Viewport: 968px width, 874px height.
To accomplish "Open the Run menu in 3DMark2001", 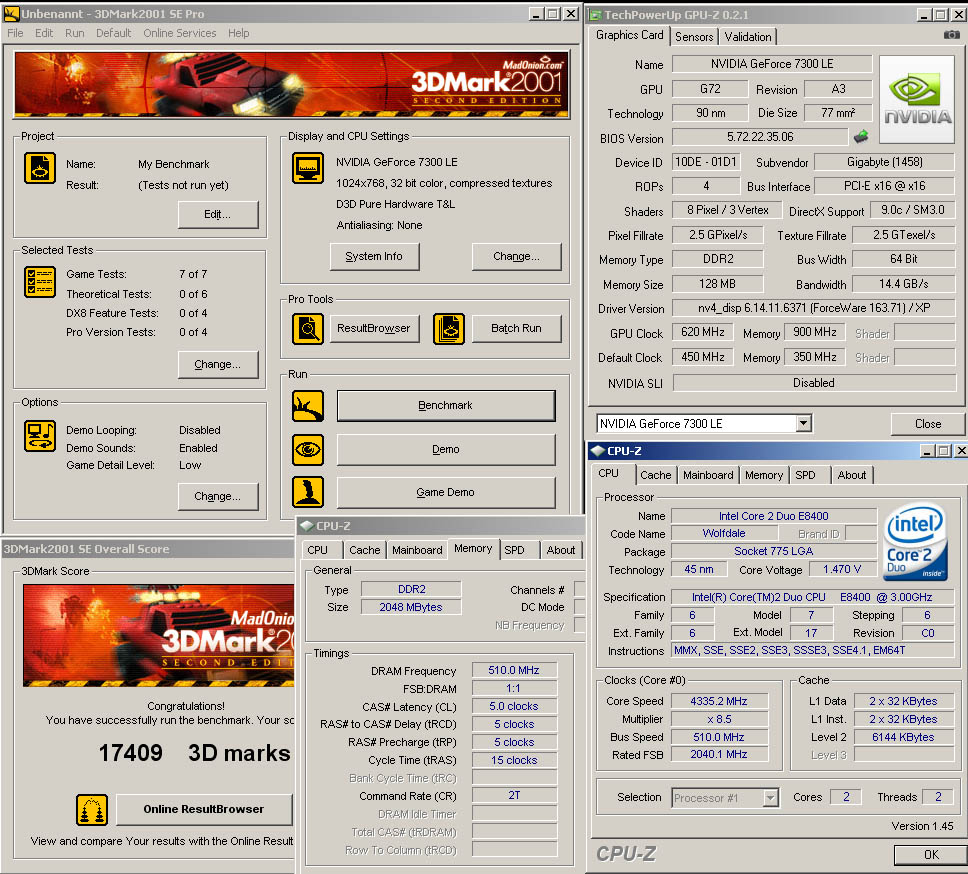I will [x=75, y=33].
